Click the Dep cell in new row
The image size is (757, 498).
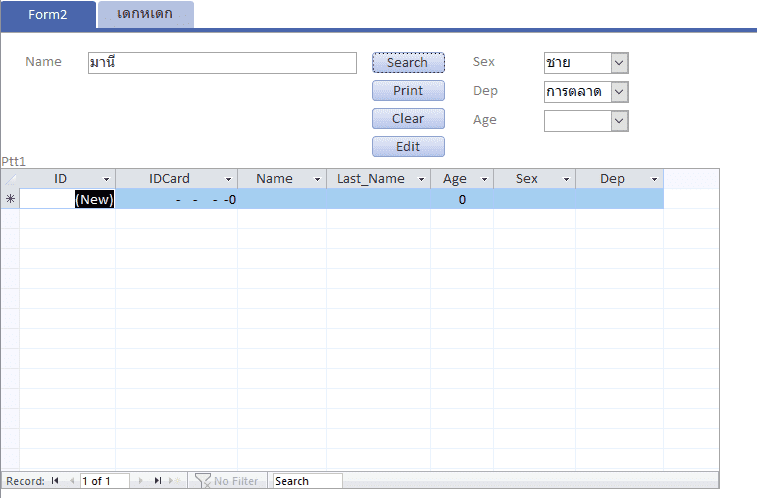coord(619,199)
